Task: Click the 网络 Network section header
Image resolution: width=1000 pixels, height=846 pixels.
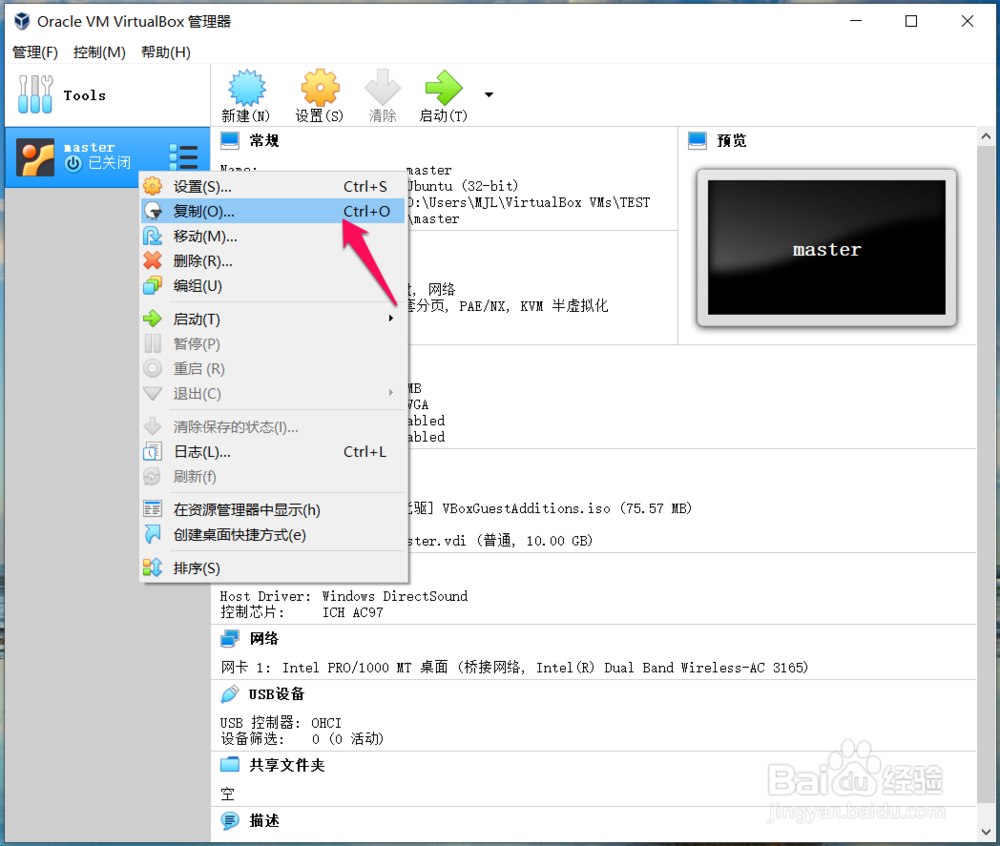Action: (264, 638)
